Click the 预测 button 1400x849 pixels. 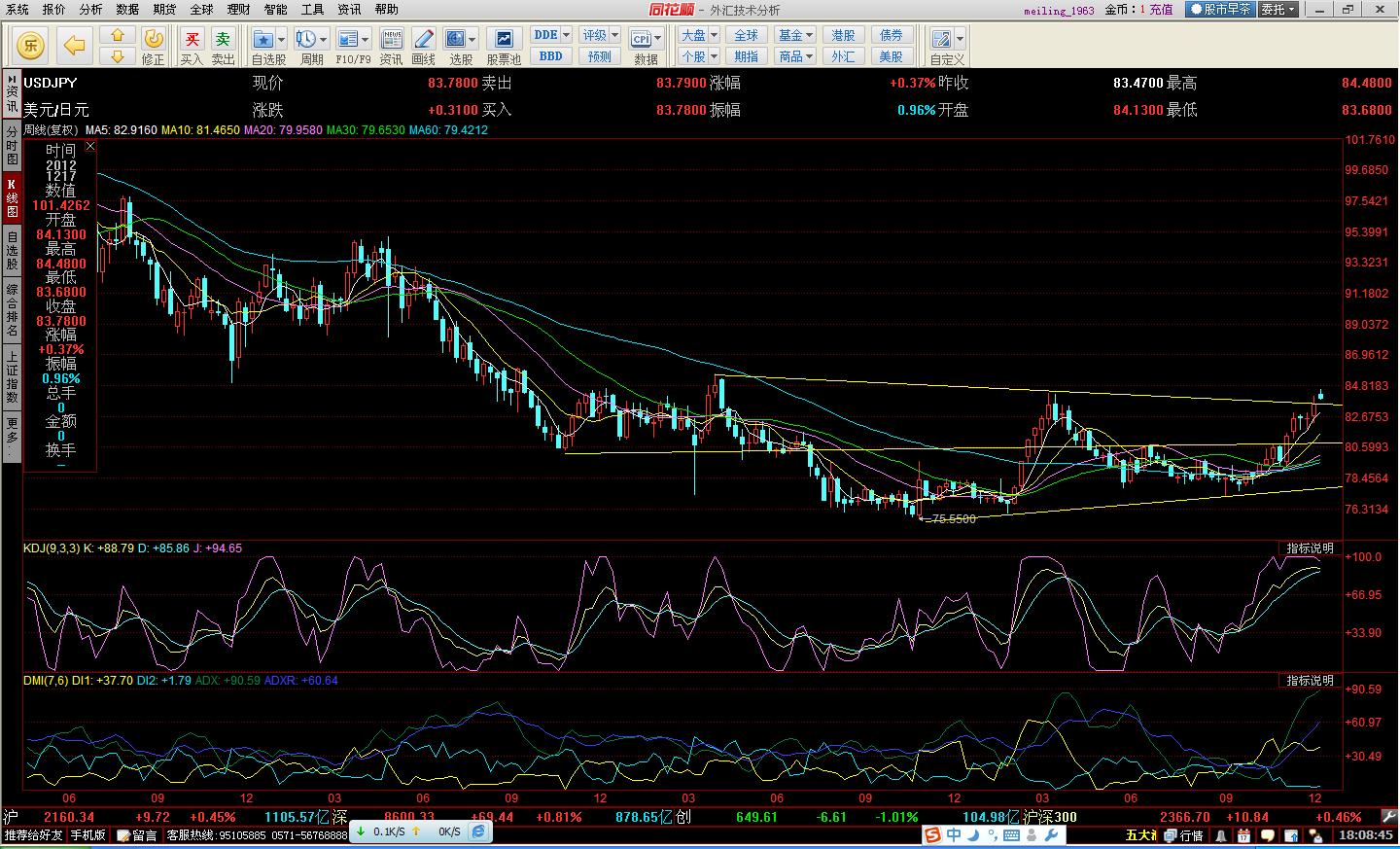click(x=600, y=56)
